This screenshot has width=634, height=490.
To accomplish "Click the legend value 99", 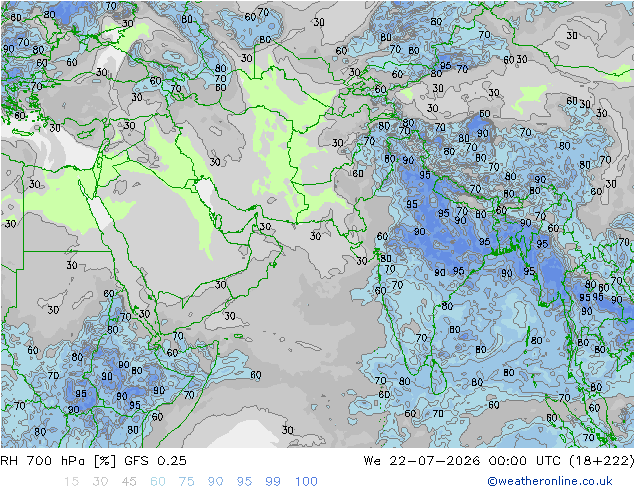I will pyautogui.click(x=273, y=482).
